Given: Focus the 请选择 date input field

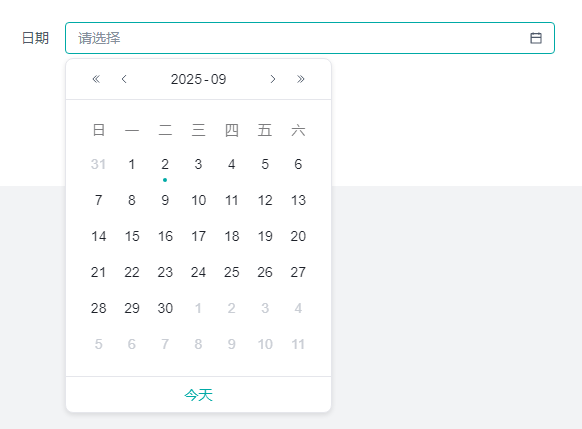Looking at the screenshot, I should pyautogui.click(x=310, y=38).
